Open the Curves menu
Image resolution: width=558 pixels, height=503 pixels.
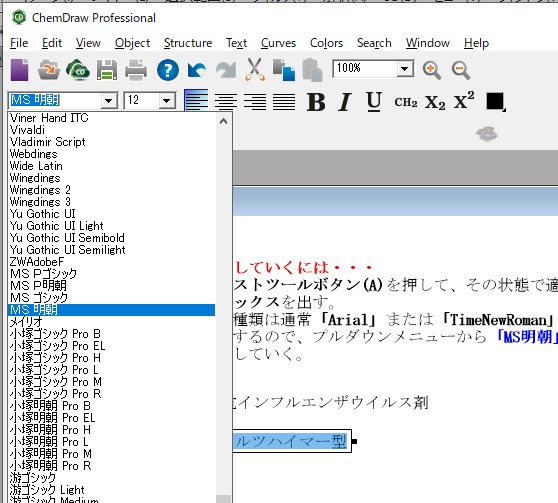tap(278, 43)
